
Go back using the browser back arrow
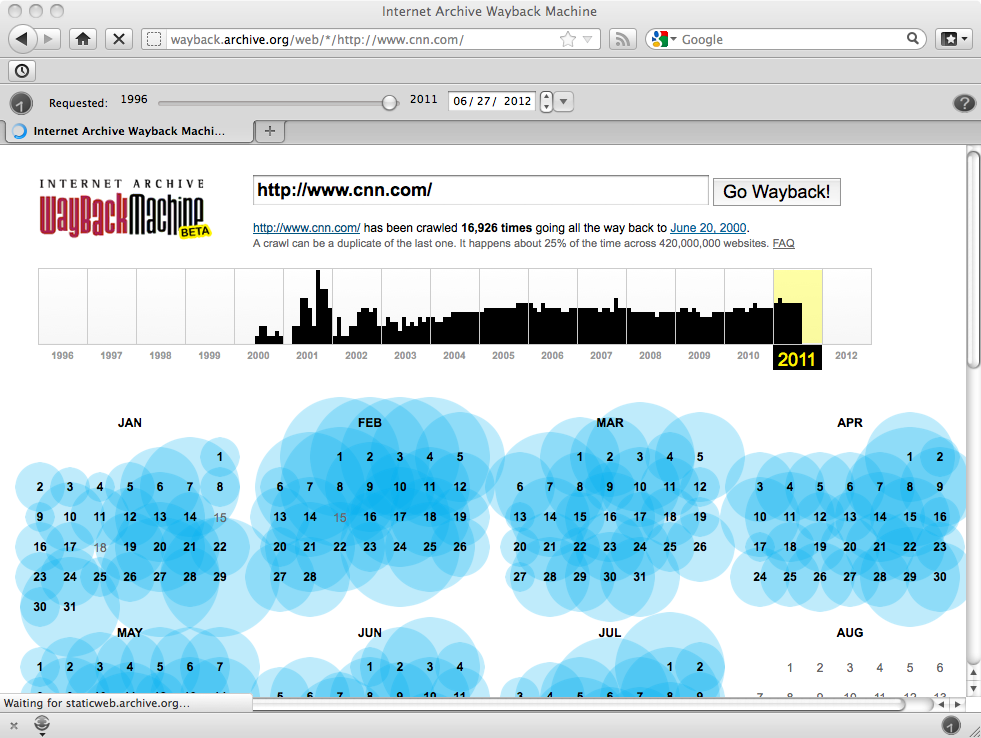(22, 39)
